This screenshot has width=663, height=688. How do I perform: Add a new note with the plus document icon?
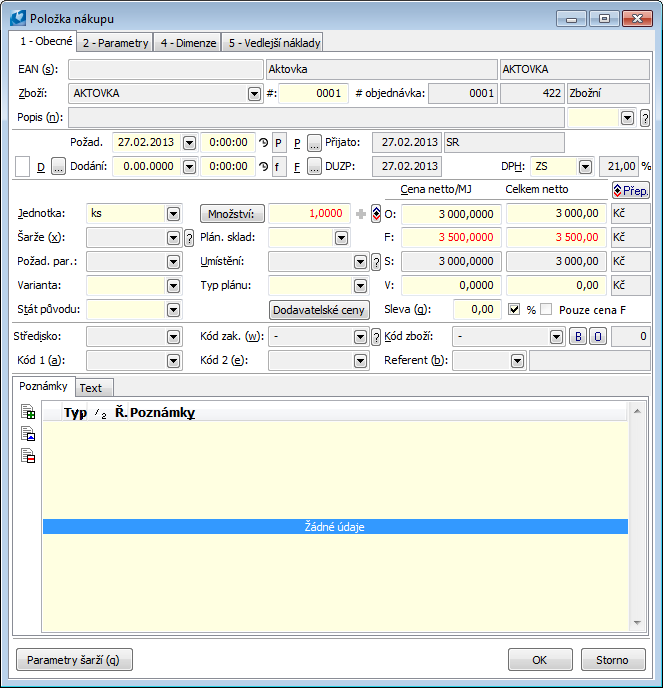pyautogui.click(x=28, y=412)
